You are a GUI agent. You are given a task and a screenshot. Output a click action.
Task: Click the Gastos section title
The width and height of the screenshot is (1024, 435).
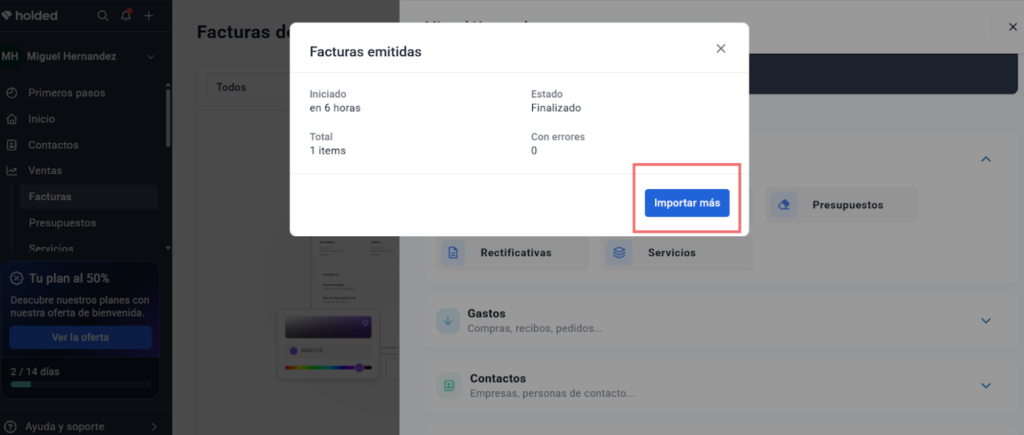pyautogui.click(x=487, y=314)
